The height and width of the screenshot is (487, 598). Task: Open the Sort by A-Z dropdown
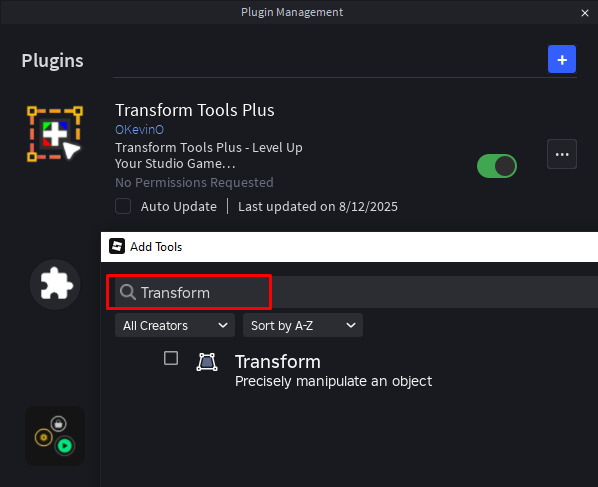pyautogui.click(x=302, y=325)
